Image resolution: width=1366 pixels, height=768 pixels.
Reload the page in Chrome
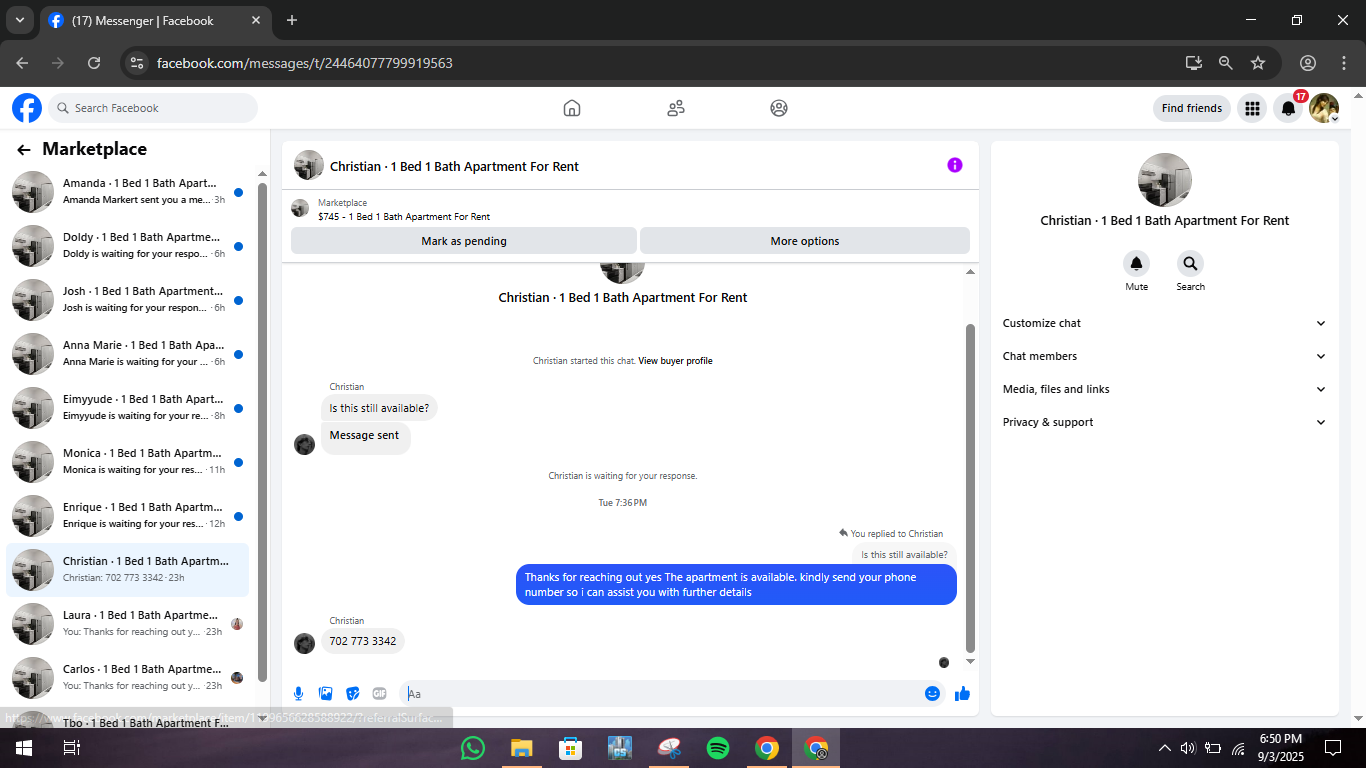pyautogui.click(x=94, y=63)
